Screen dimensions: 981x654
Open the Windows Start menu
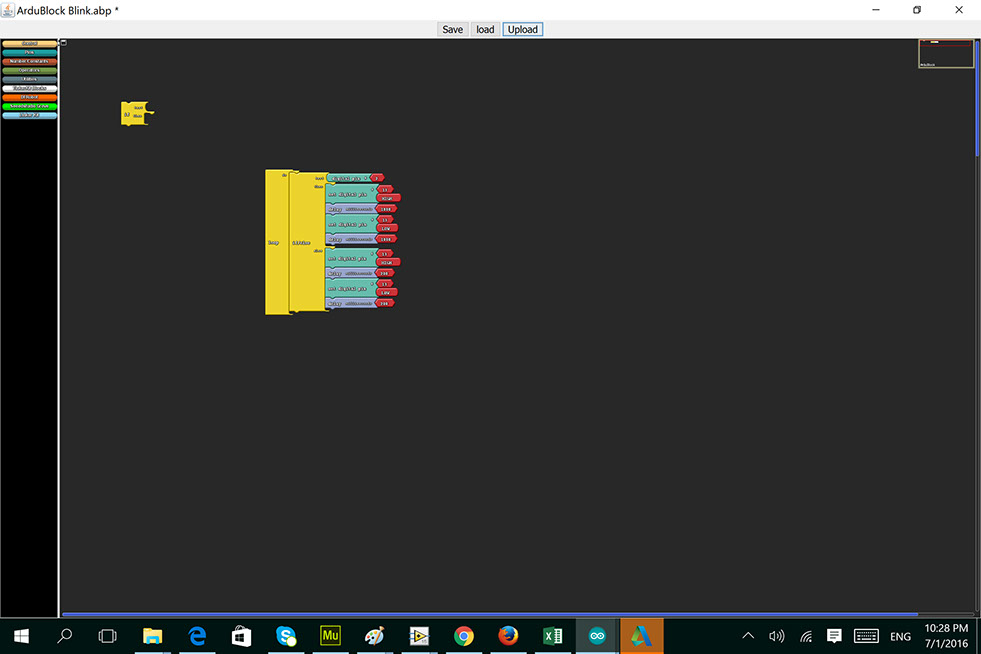click(x=21, y=636)
